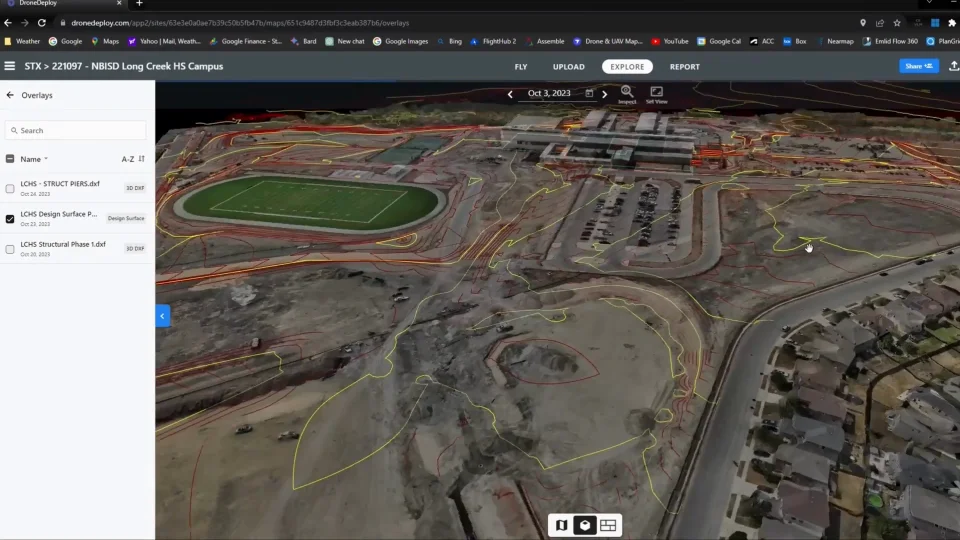Open a new browser tab
Viewport: 960px width, 540px height.
(x=139, y=4)
